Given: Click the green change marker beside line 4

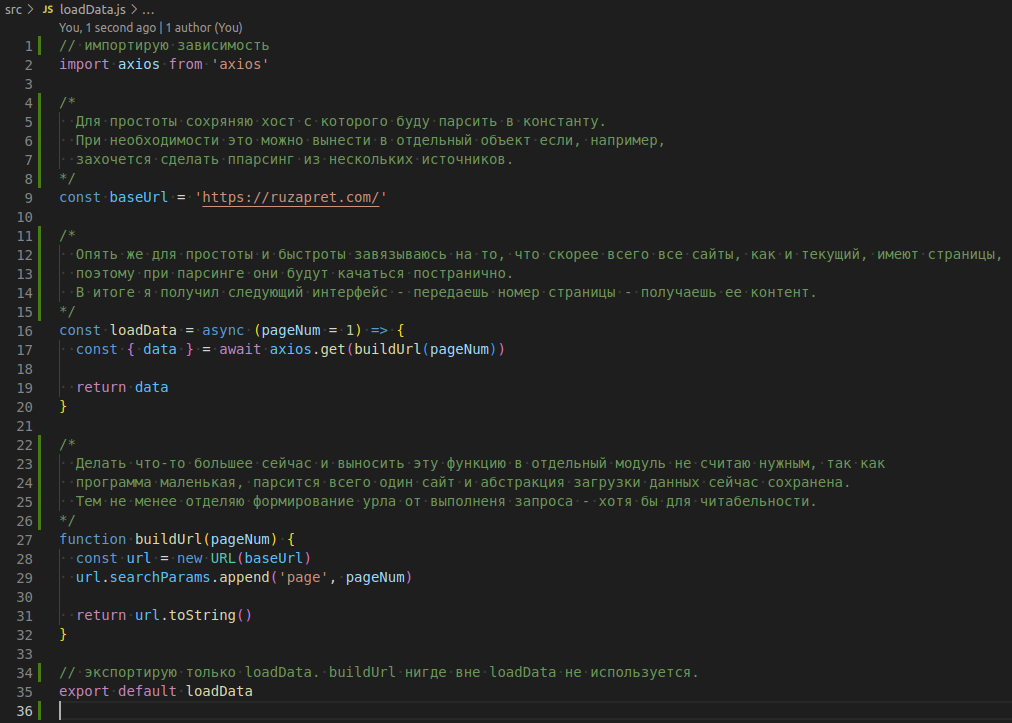Looking at the screenshot, I should pyautogui.click(x=40, y=102).
